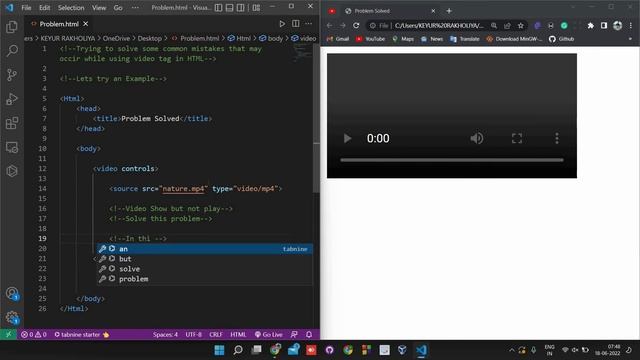Image resolution: width=640 pixels, height=360 pixels.
Task: Choose 'but' suggestion in autocomplete list
Action: (204, 259)
